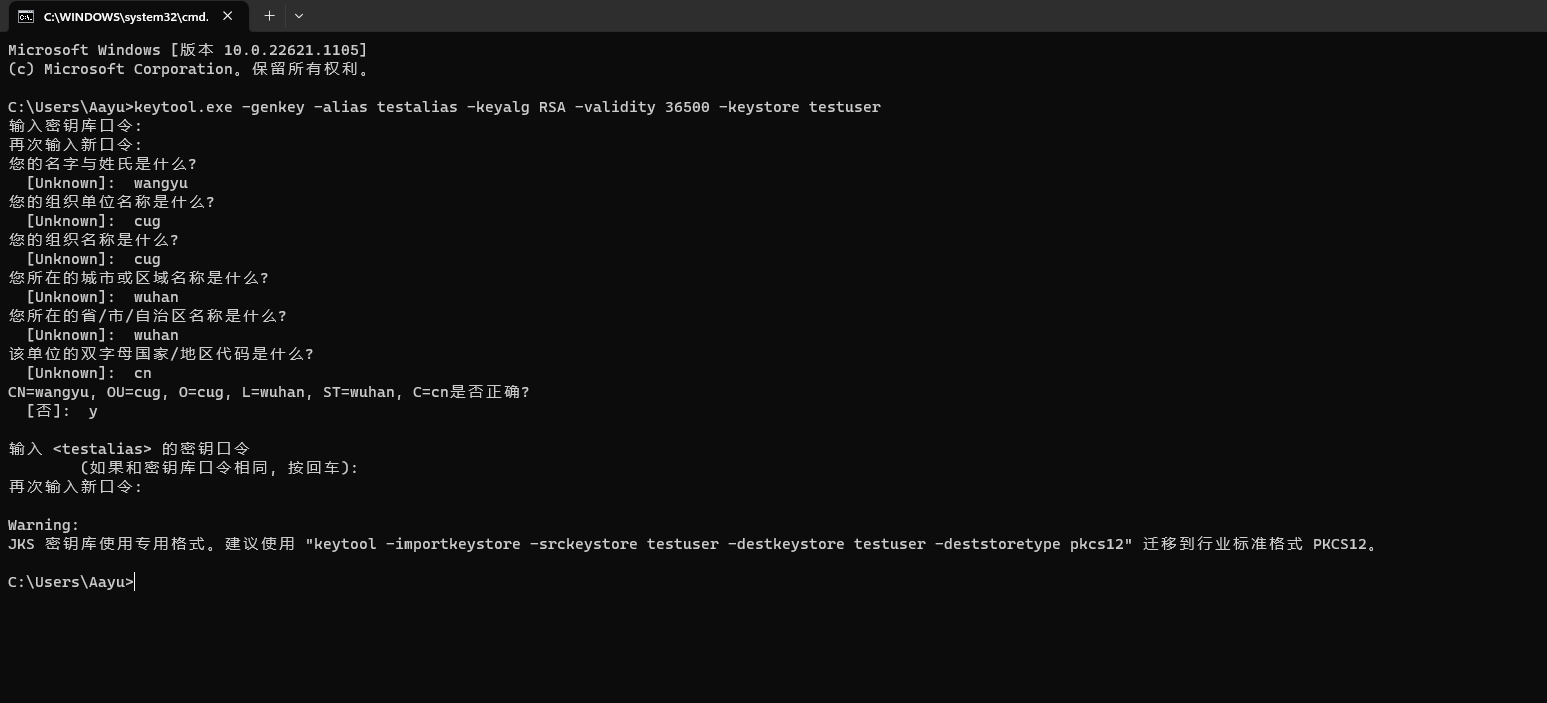Expand the new tab profile dropdown chevron

pyautogui.click(x=299, y=16)
